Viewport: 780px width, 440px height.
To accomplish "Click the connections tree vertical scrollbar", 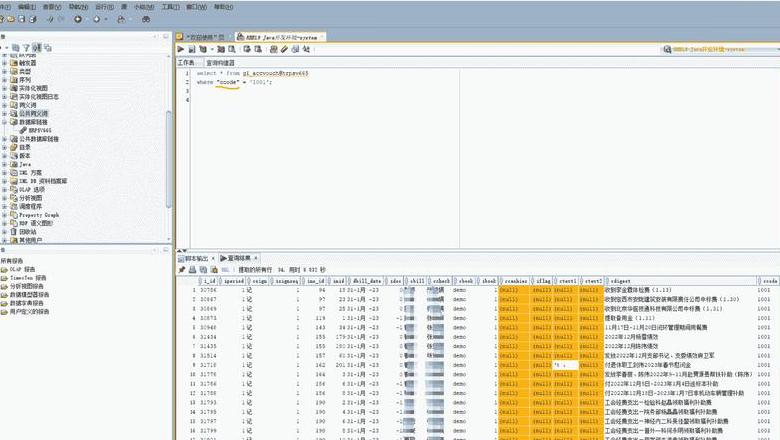I will click(x=169, y=159).
